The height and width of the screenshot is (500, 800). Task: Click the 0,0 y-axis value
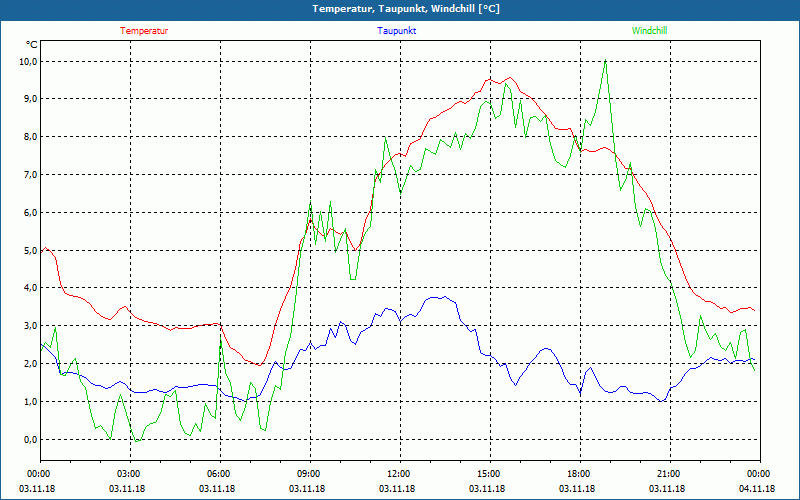click(x=31, y=439)
